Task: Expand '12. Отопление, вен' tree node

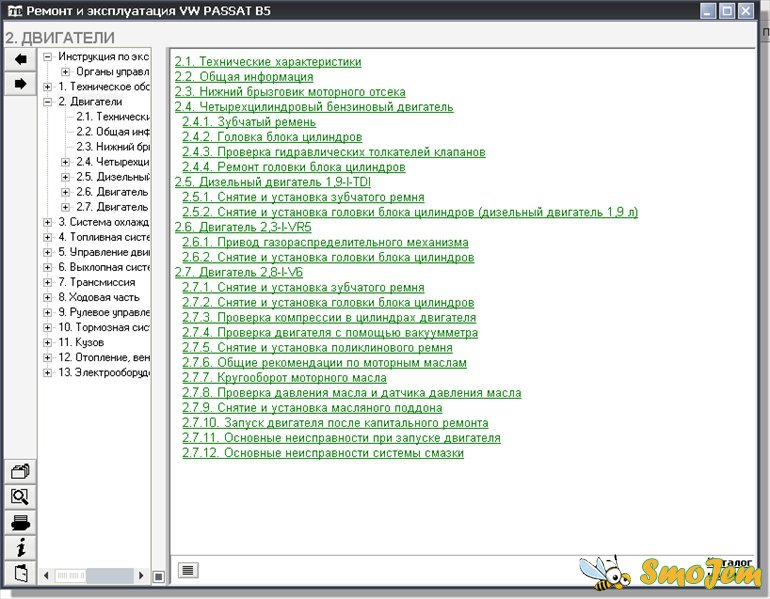Action: (48, 357)
